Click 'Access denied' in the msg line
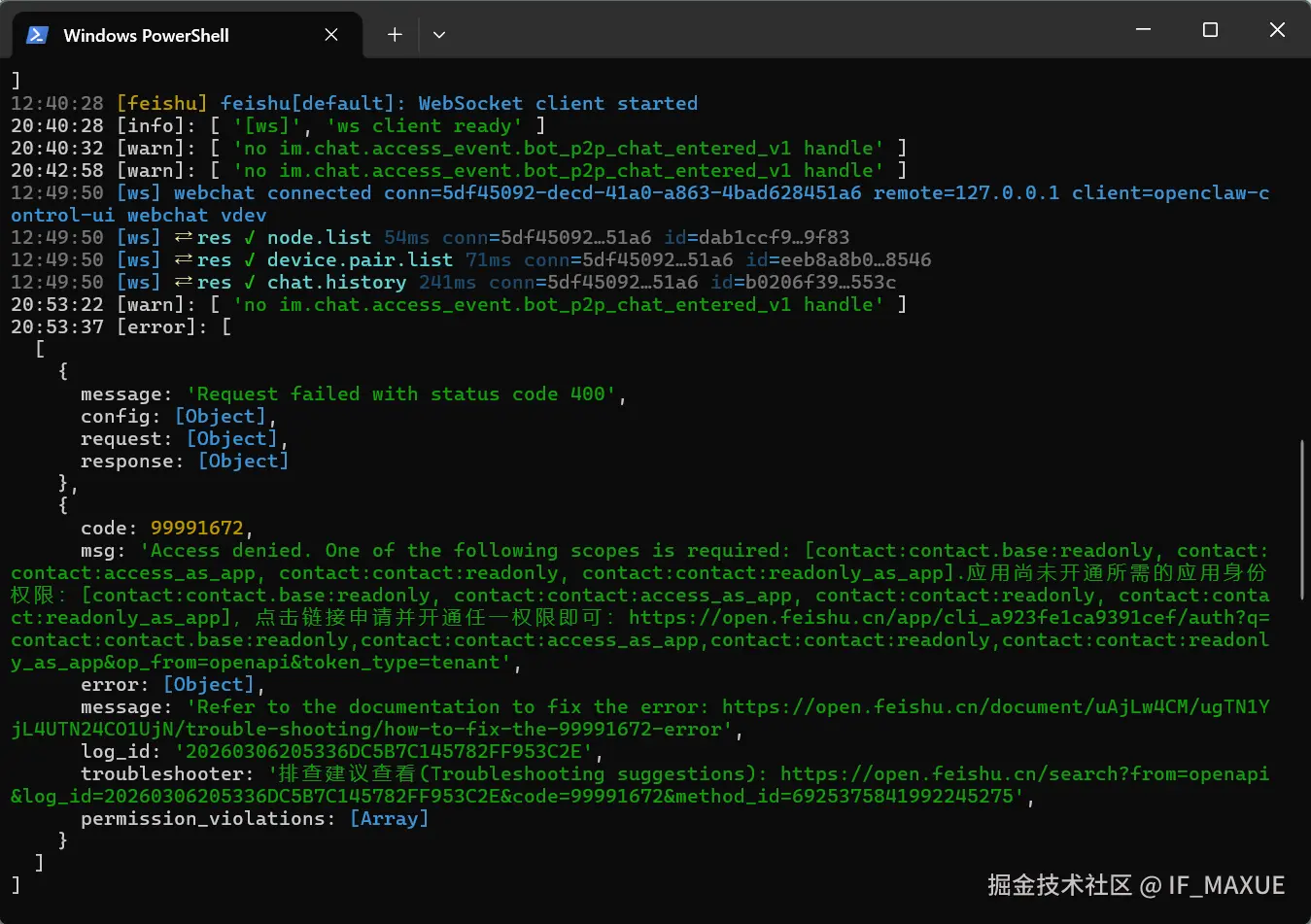The width and height of the screenshot is (1311, 924). click(226, 551)
